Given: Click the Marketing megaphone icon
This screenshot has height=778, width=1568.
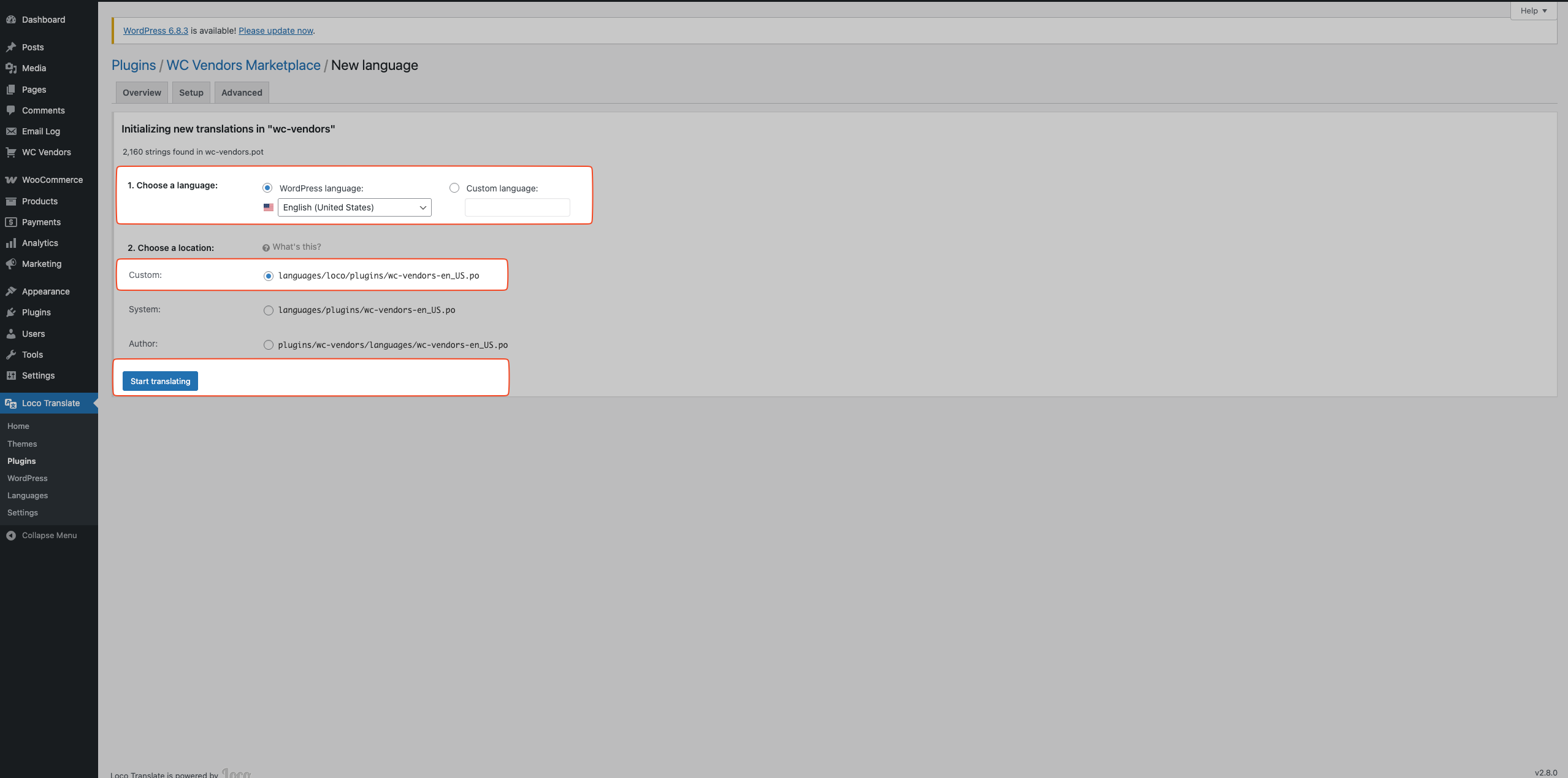Looking at the screenshot, I should point(11,264).
